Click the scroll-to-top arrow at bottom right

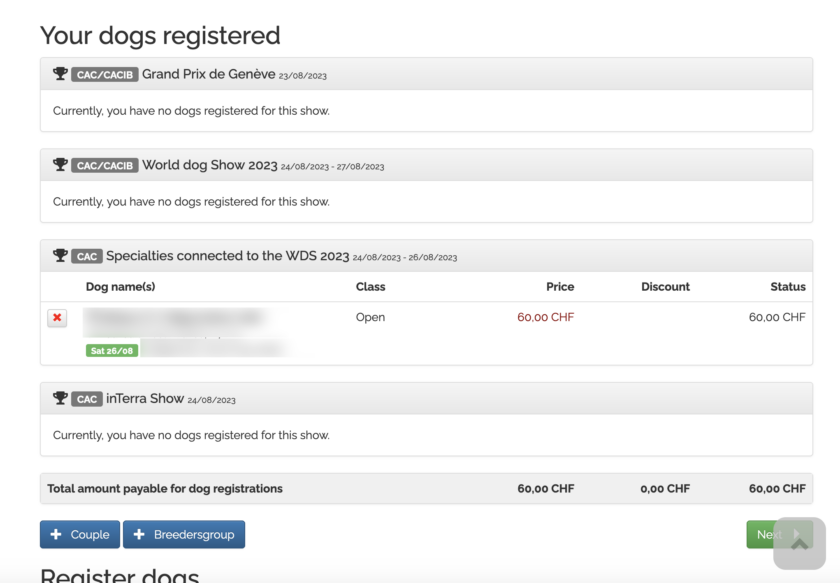[799, 541]
